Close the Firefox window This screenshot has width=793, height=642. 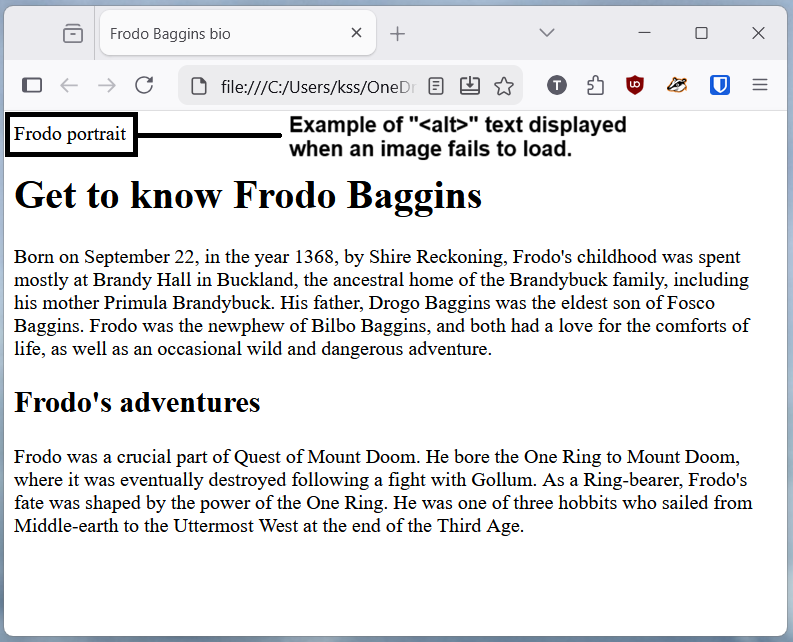pos(758,33)
